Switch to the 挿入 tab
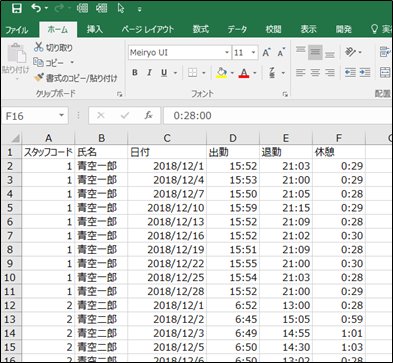 (x=95, y=29)
